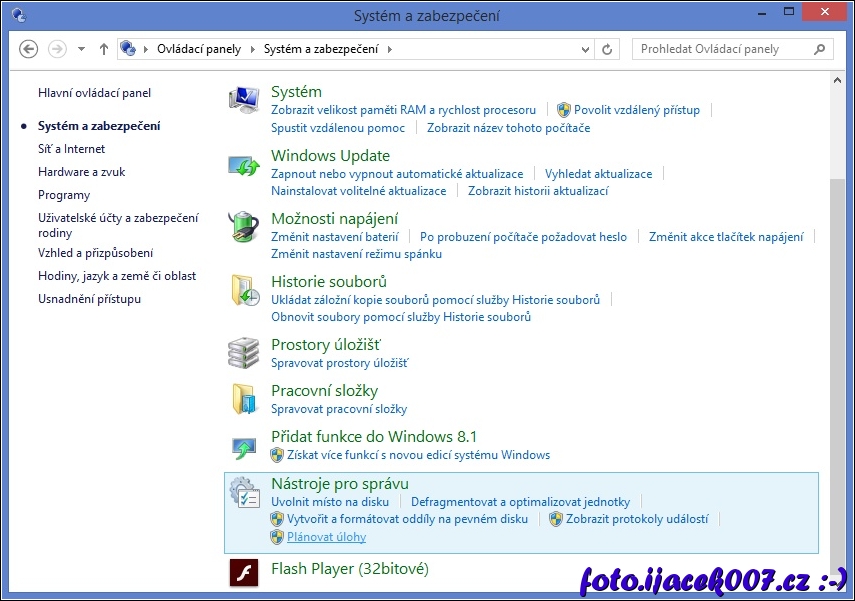
Task: Click the Prohledat Ovládací panely search field
Action: pyautogui.click(x=725, y=49)
